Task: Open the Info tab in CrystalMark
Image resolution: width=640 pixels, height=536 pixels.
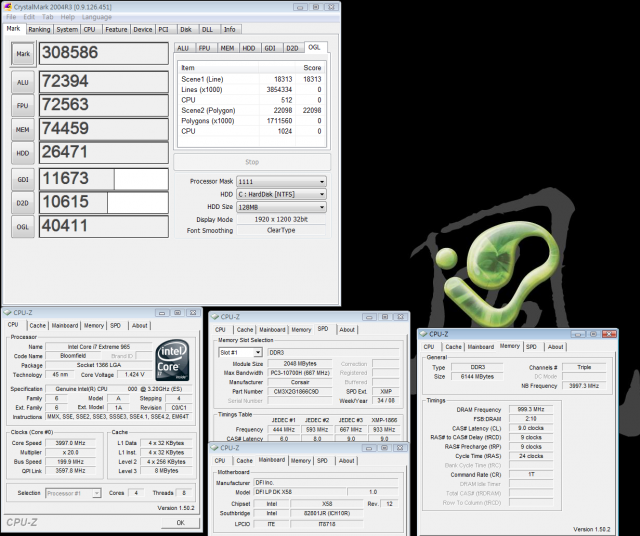Action: [x=229, y=29]
